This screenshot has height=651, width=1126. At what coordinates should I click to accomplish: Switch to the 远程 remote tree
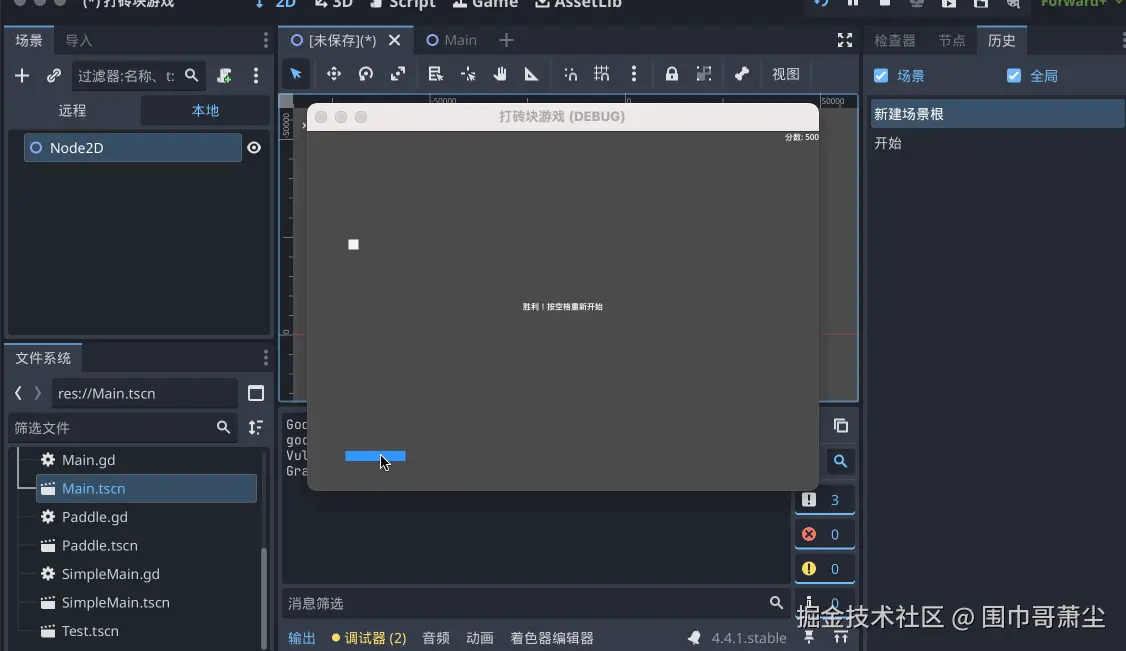[x=73, y=111]
